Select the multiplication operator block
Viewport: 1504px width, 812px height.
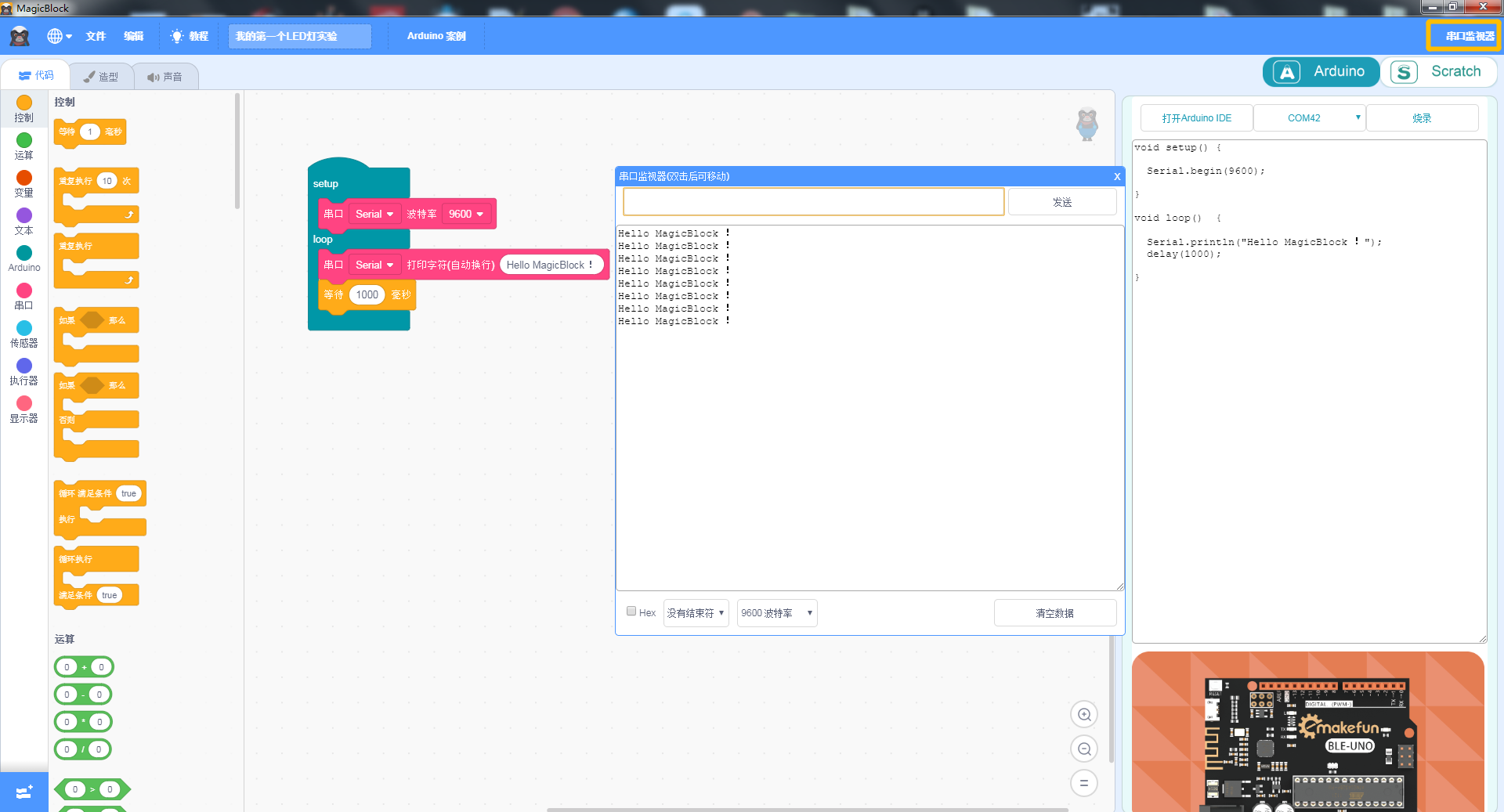[x=83, y=722]
